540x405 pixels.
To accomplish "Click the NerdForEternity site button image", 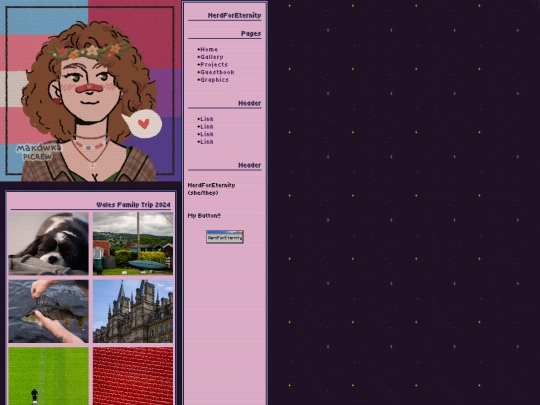I will coord(225,237).
